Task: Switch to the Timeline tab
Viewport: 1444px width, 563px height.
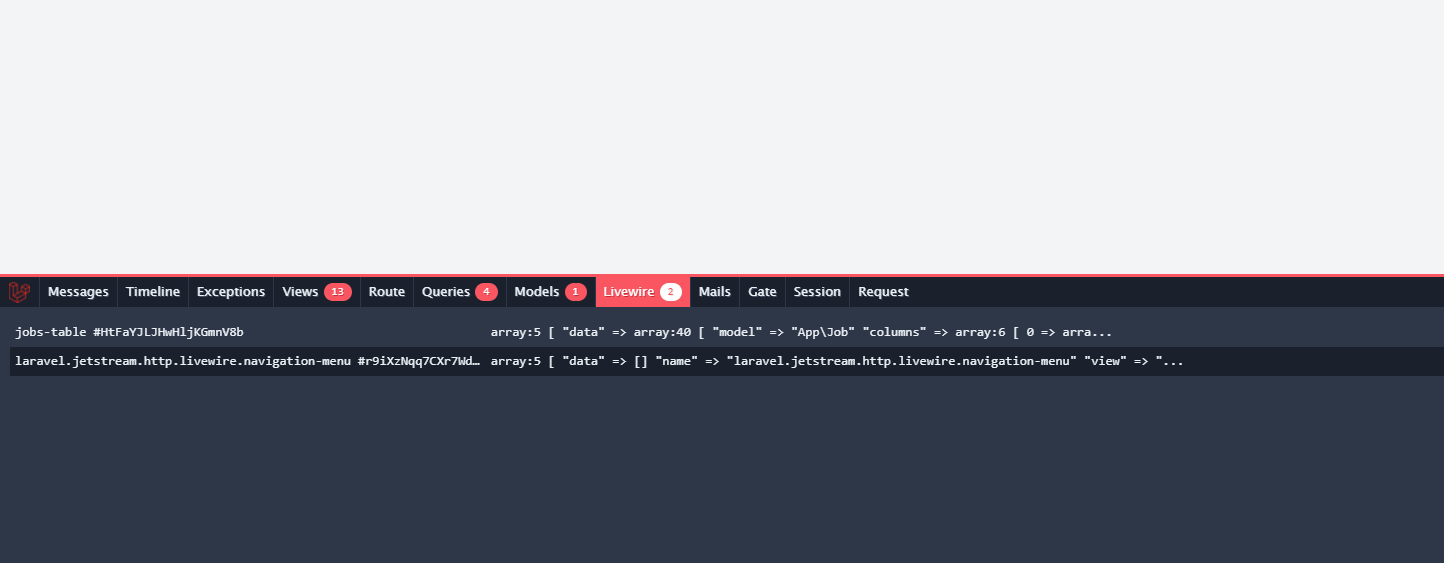Action: click(153, 292)
